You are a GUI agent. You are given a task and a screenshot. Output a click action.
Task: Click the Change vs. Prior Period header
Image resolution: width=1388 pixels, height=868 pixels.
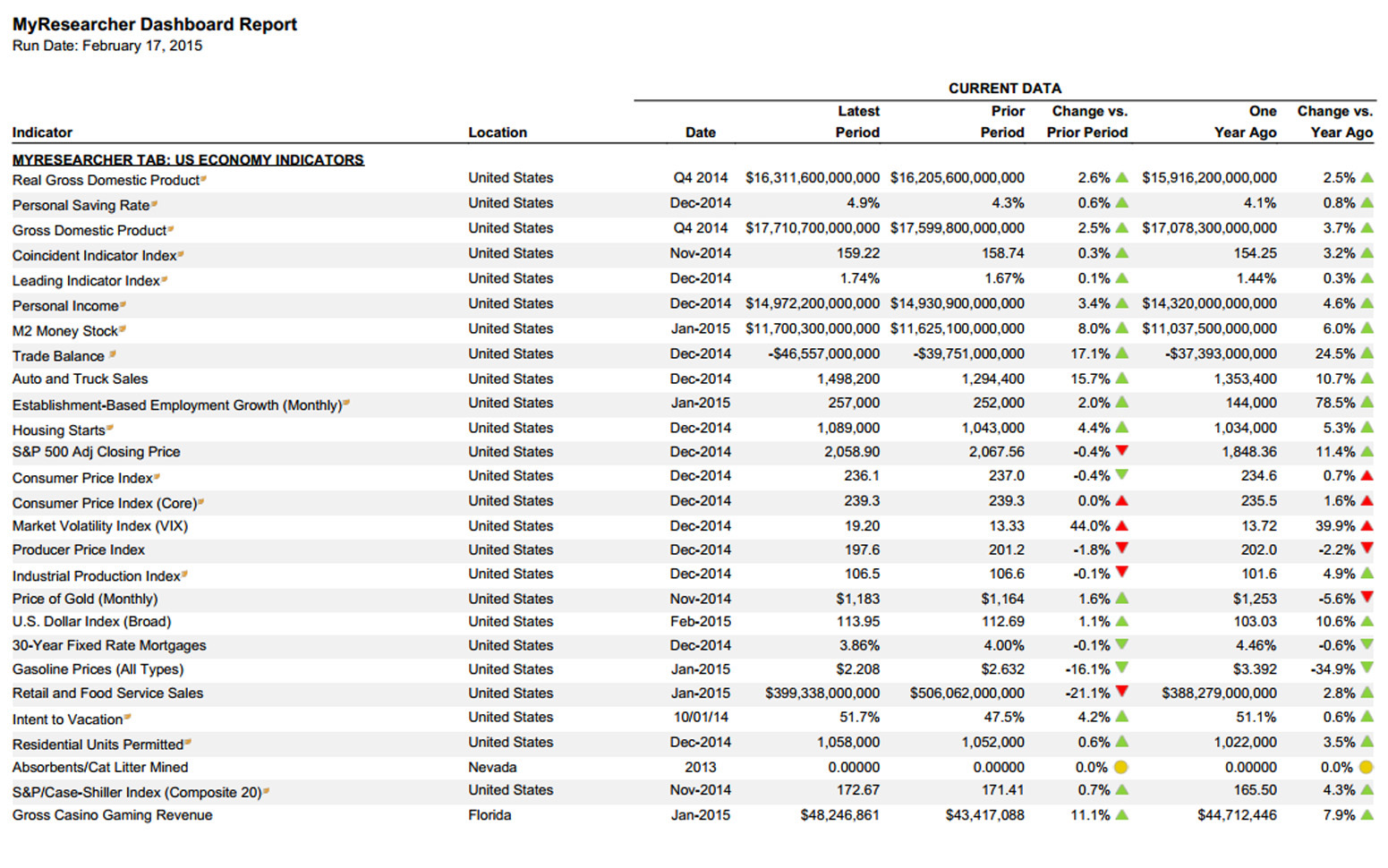coord(1087,122)
